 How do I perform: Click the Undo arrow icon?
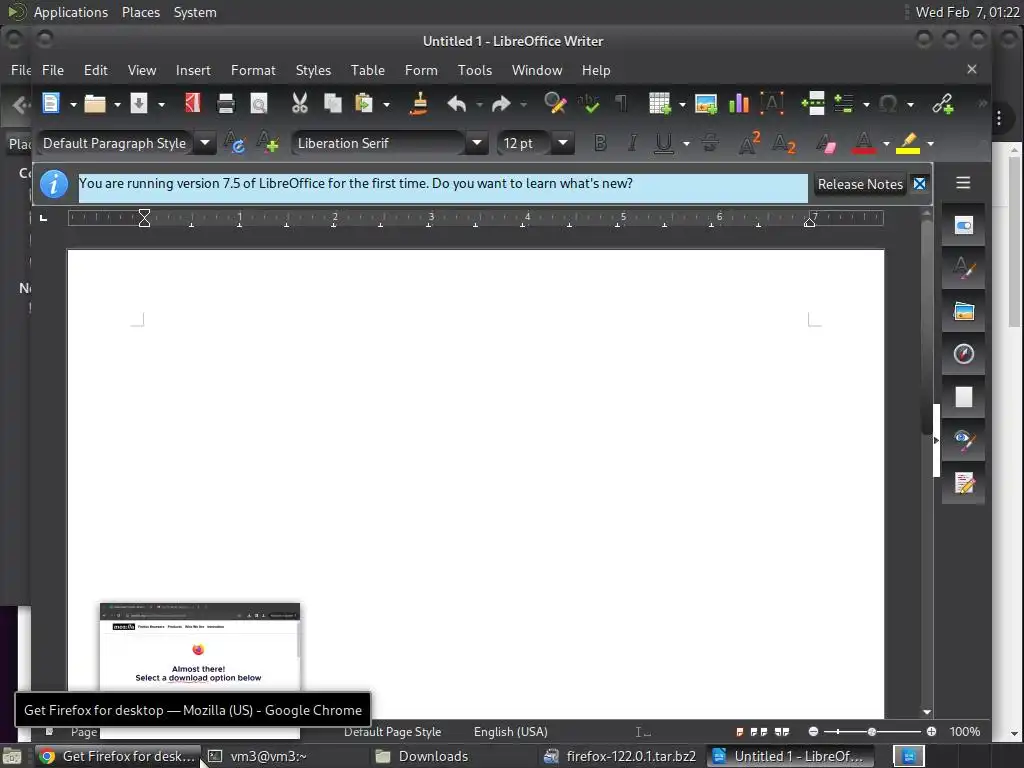(x=456, y=103)
